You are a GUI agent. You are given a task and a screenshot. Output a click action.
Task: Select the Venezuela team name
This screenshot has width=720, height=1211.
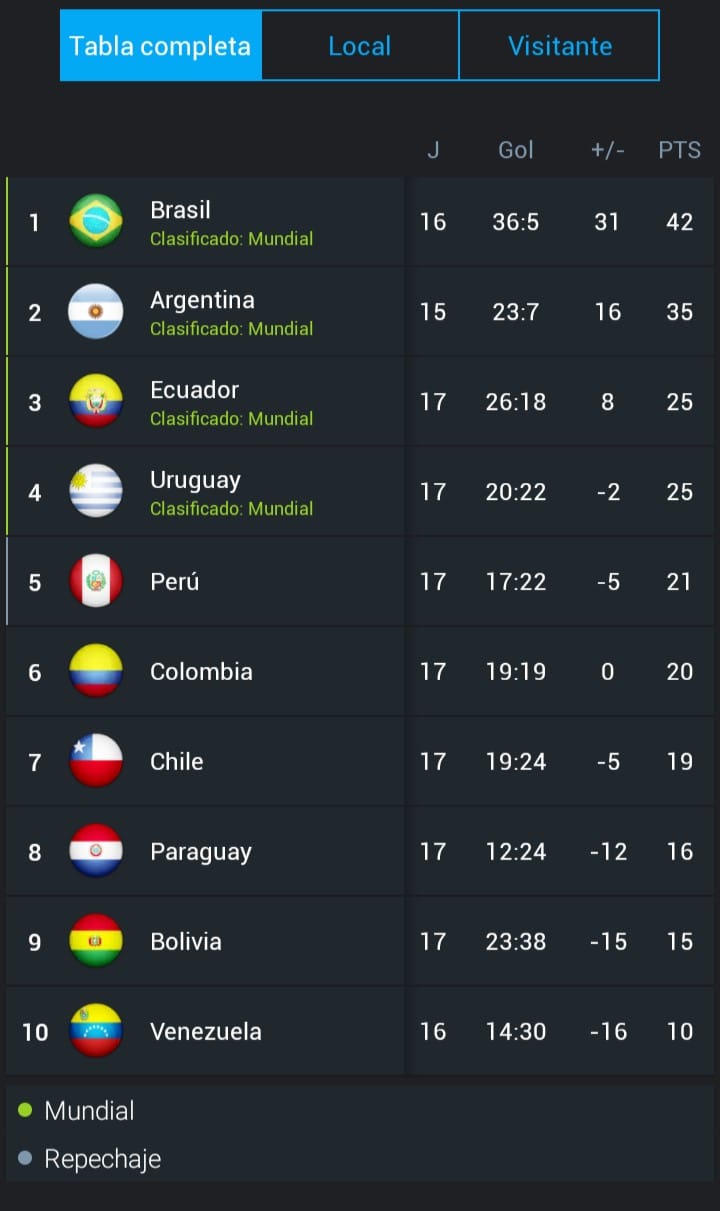point(205,1031)
